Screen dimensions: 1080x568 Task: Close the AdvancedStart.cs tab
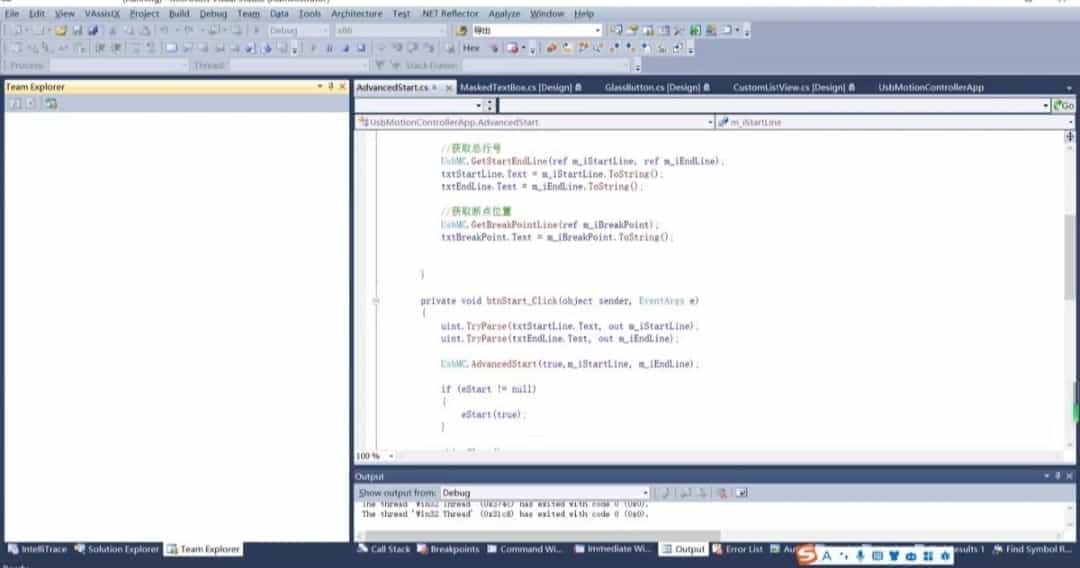(447, 88)
